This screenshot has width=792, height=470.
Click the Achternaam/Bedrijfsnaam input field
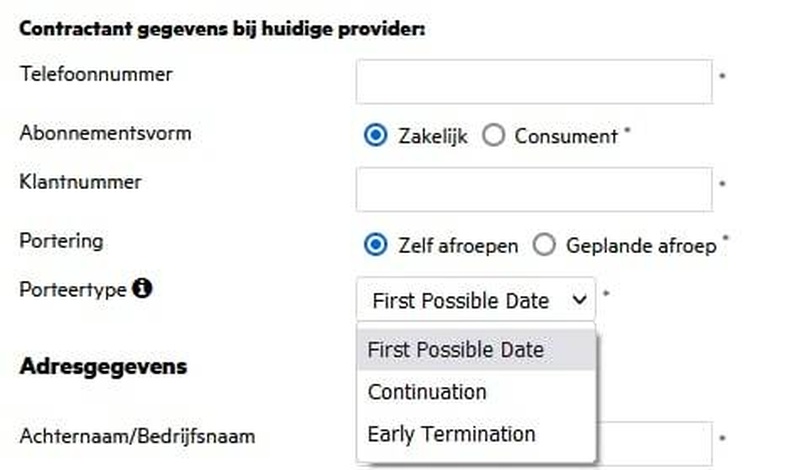tap(654, 444)
